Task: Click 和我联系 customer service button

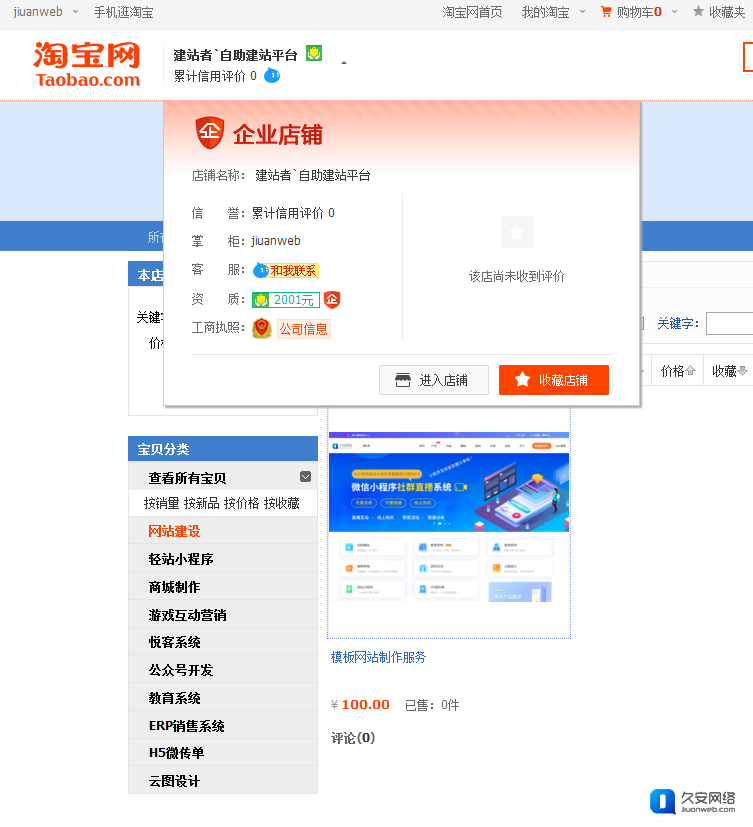Action: pyautogui.click(x=286, y=271)
